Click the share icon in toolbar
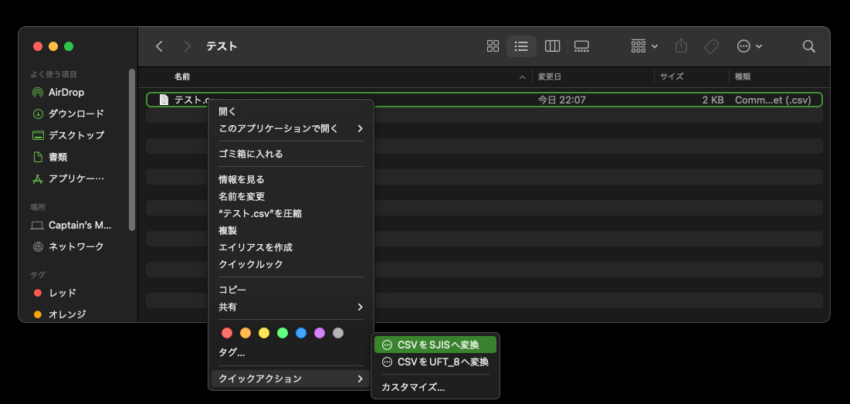This screenshot has width=850, height=404. pos(682,46)
